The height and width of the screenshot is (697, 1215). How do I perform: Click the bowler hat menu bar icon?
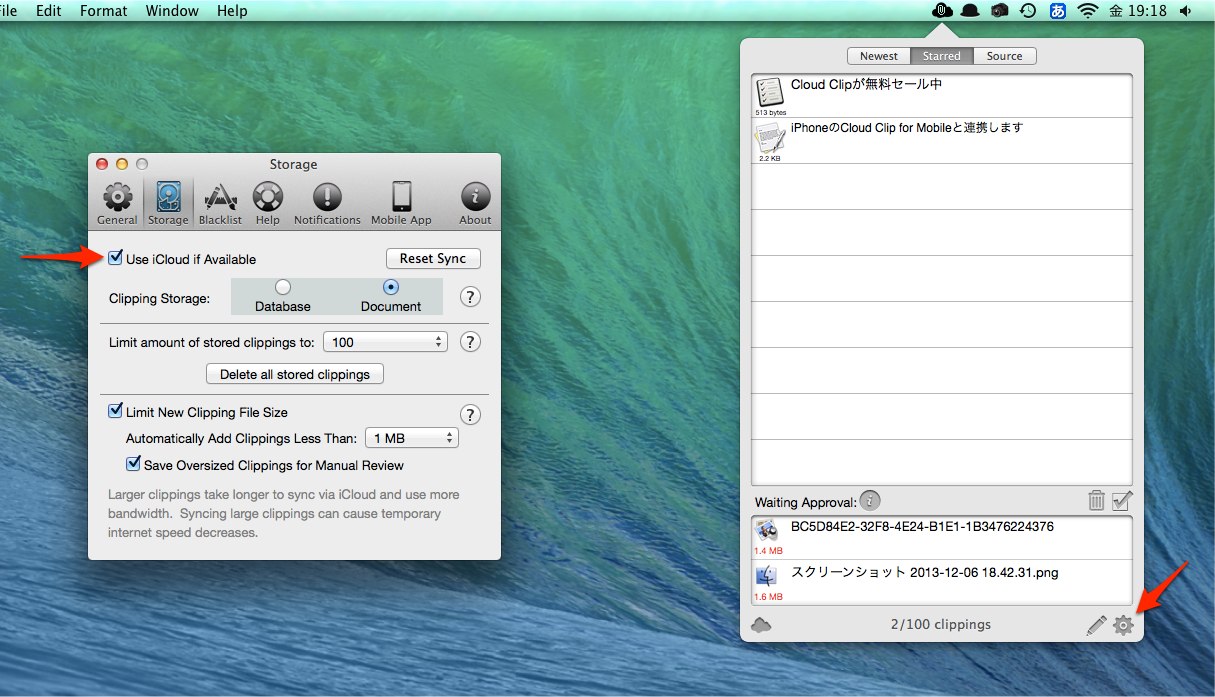click(x=969, y=11)
